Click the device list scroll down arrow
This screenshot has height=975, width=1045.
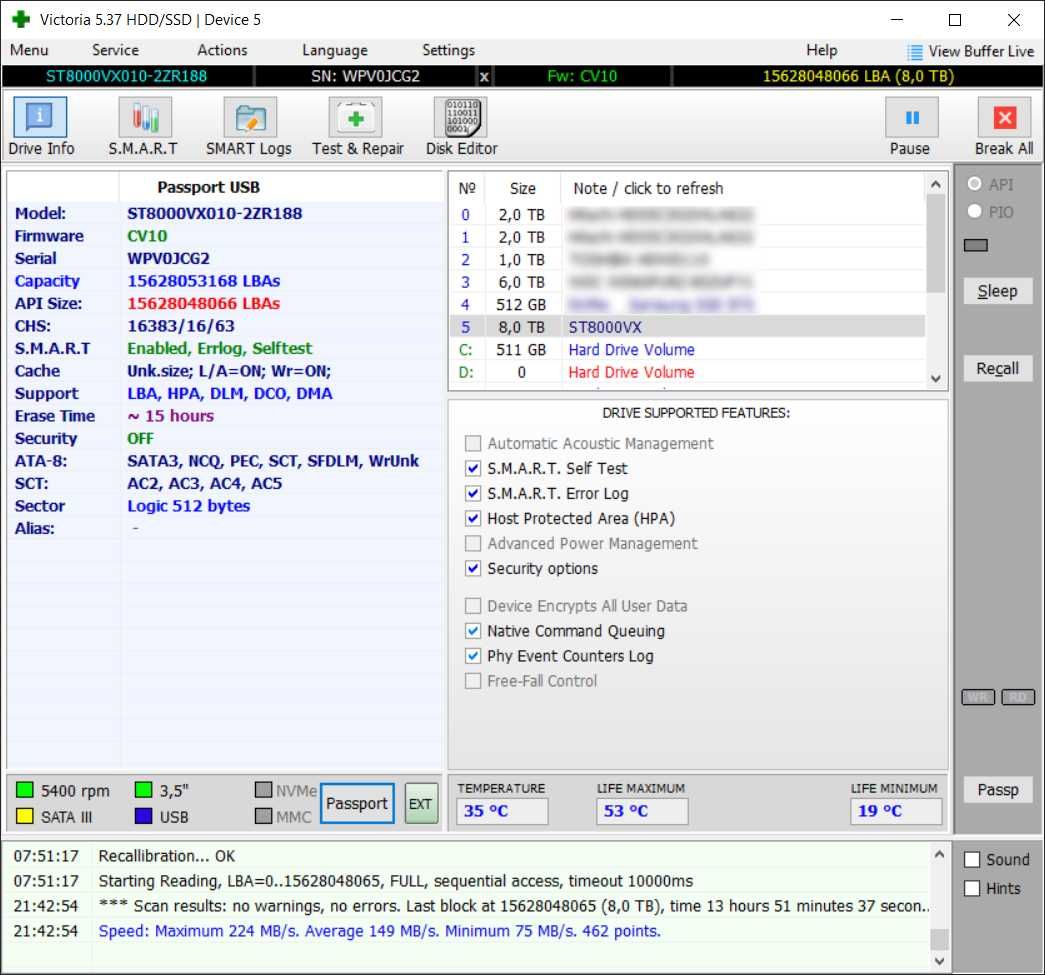point(936,379)
